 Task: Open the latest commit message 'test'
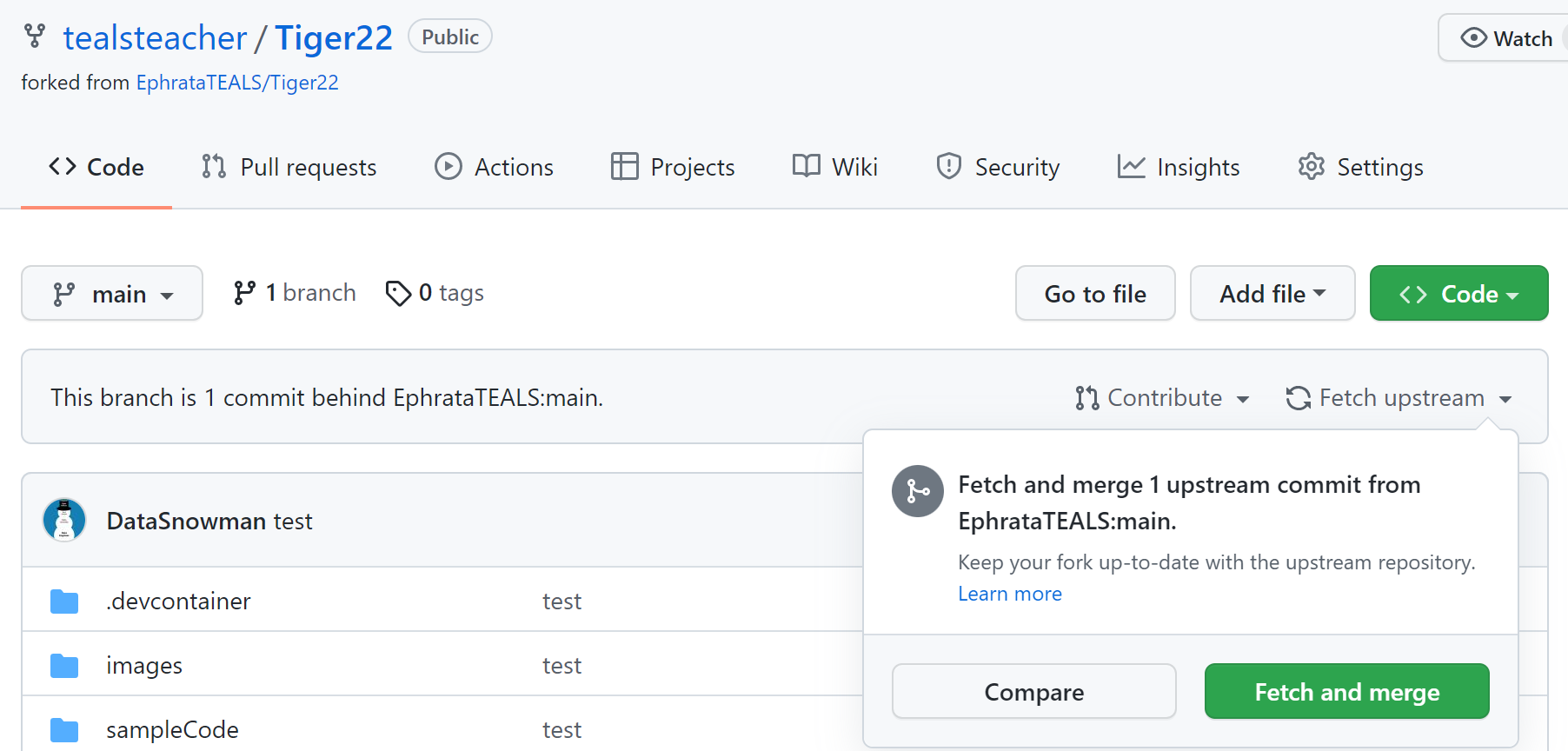[x=293, y=521]
